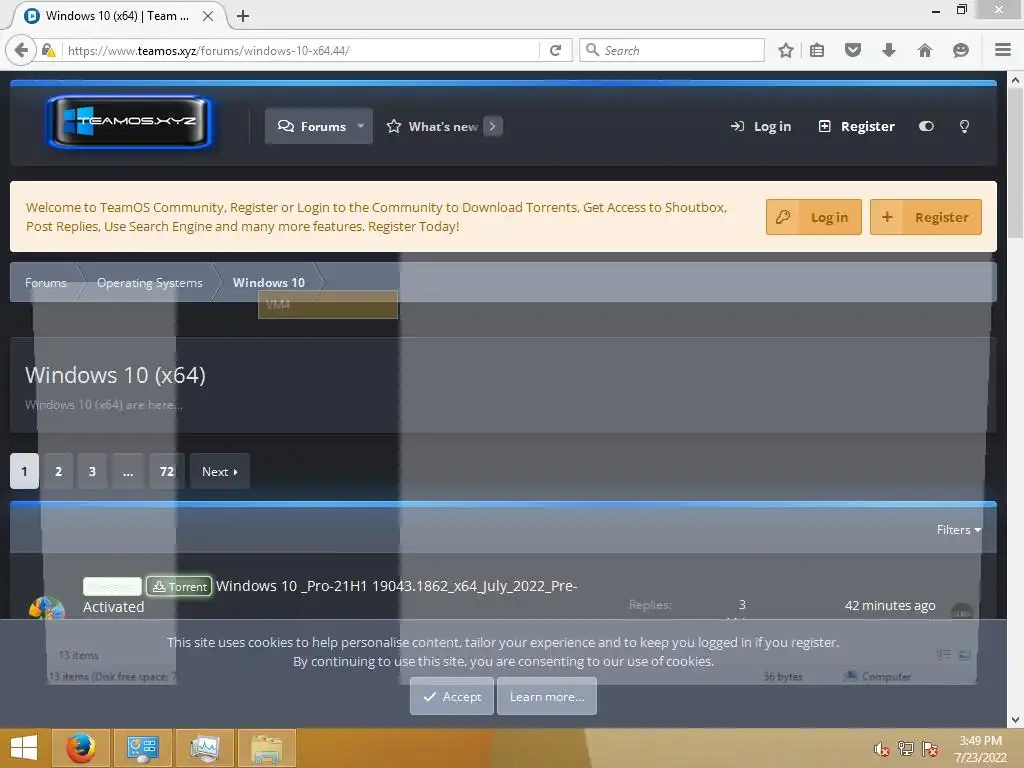Click network tray icon
This screenshot has height=768, width=1024.
click(906, 748)
